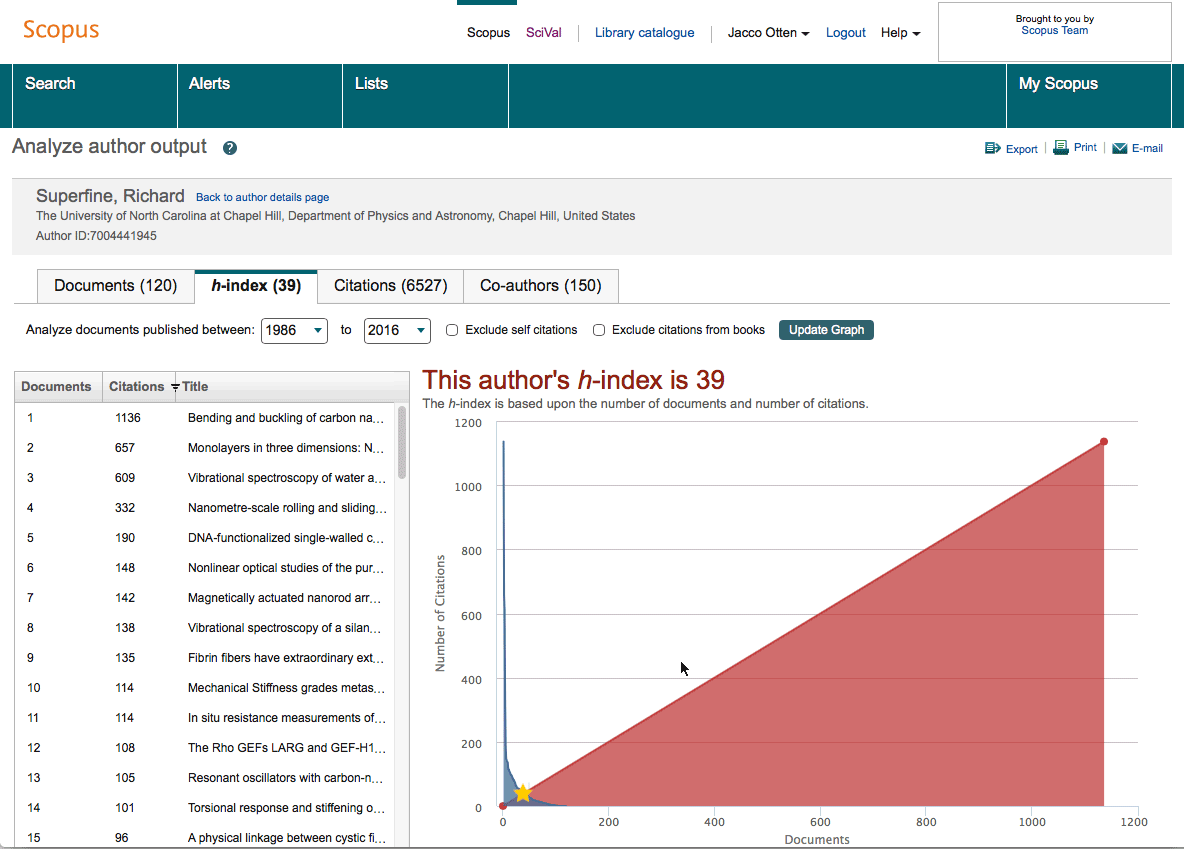
Task: Toggle Exclude citations from books checkbox
Action: click(599, 330)
